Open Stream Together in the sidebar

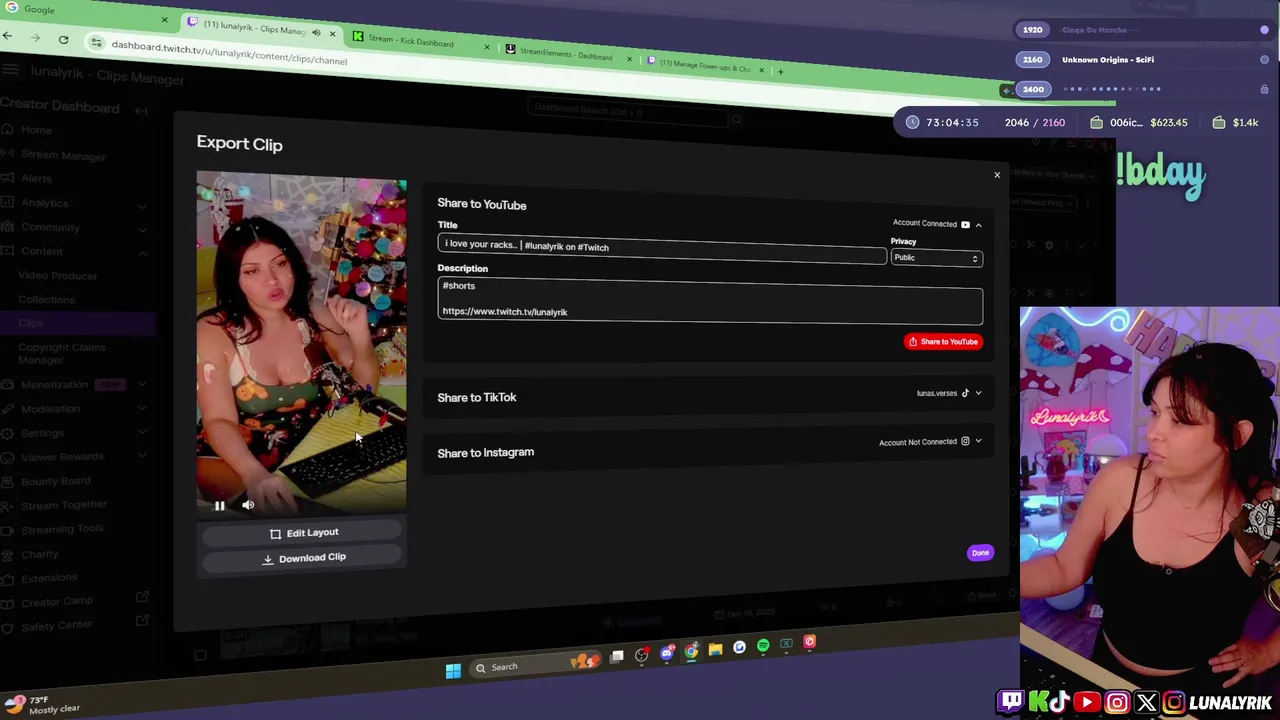tap(64, 505)
